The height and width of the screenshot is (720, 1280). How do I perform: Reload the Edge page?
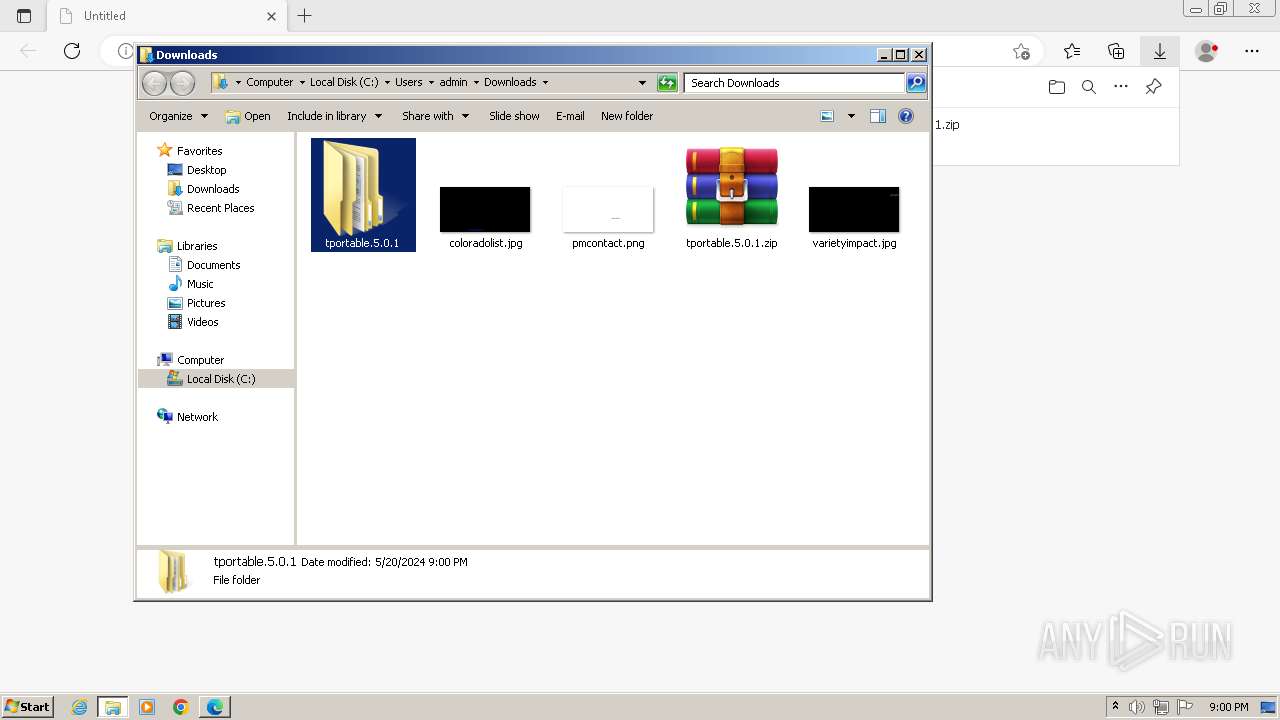pos(72,51)
